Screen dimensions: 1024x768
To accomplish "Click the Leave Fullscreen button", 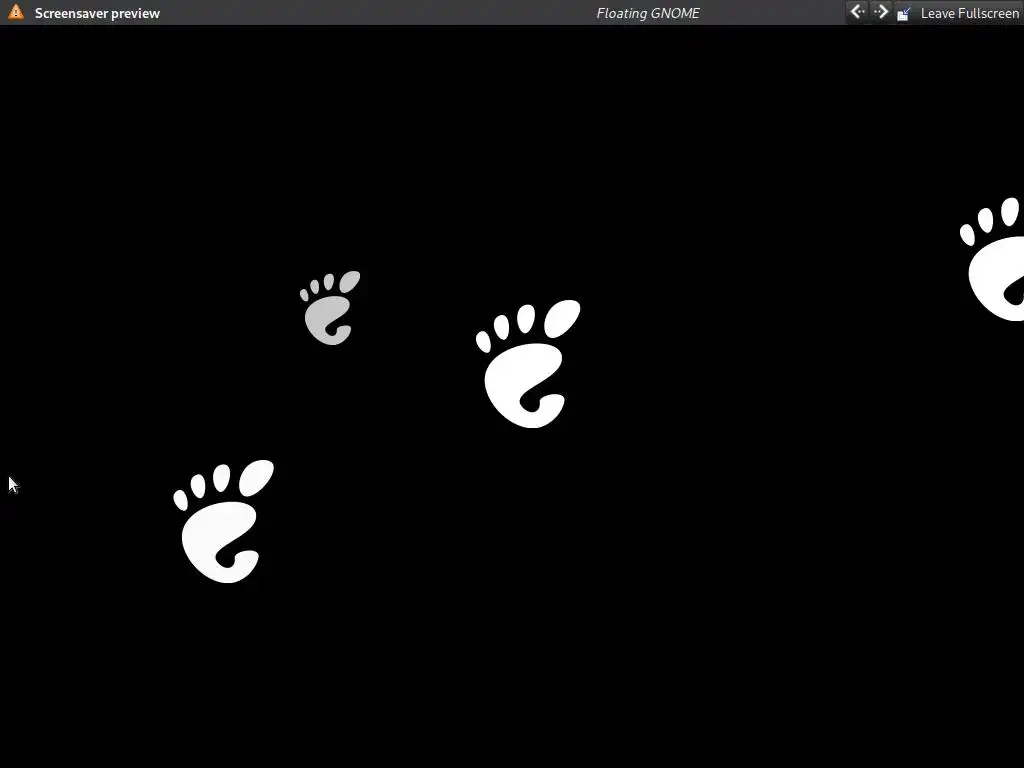I will tap(958, 13).
